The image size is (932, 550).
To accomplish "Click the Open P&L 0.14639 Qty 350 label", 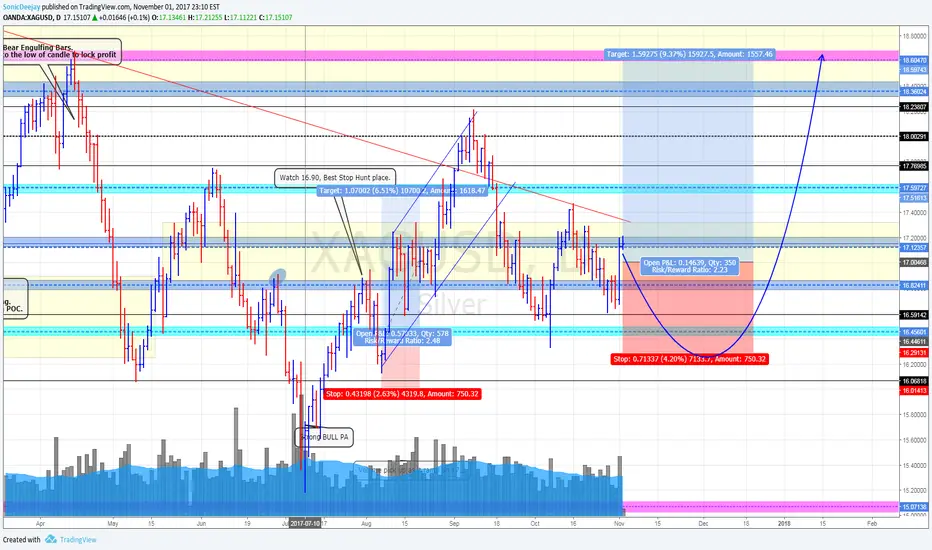I will [689, 266].
